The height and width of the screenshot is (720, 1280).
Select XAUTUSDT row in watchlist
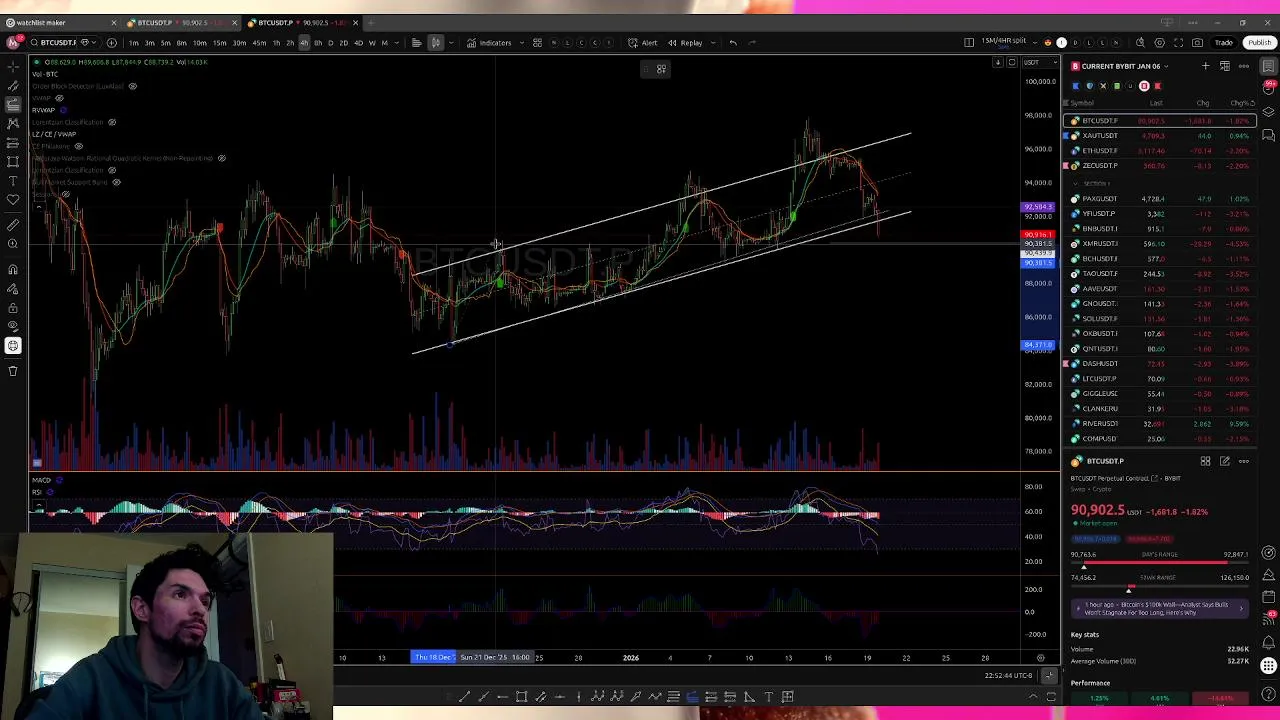(x=1160, y=136)
